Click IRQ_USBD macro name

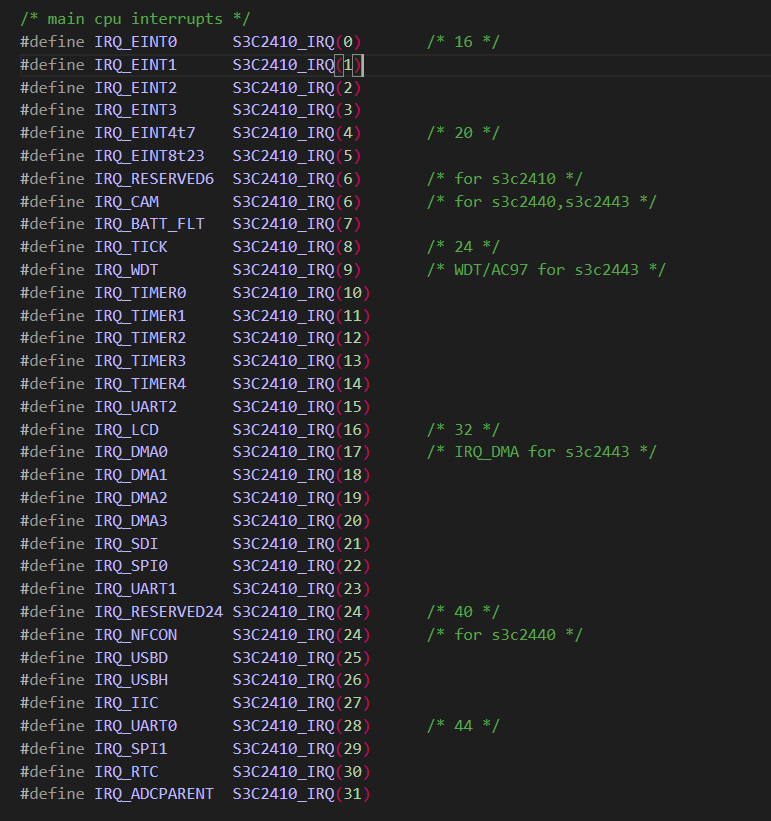(131, 658)
